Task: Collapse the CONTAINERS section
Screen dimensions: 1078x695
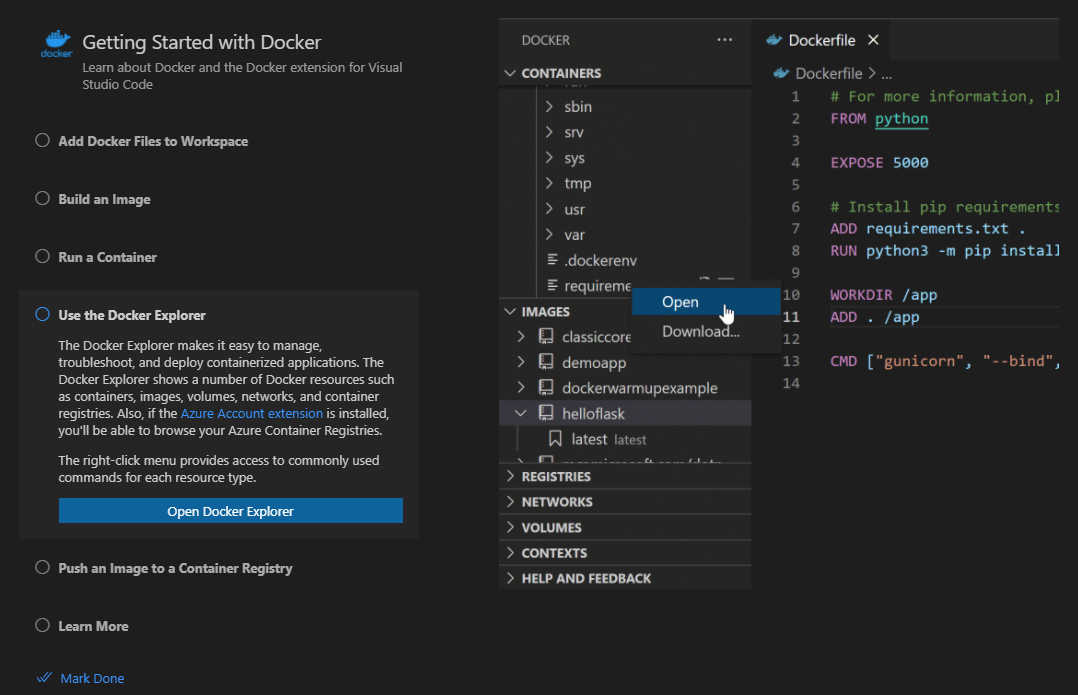Action: [509, 73]
